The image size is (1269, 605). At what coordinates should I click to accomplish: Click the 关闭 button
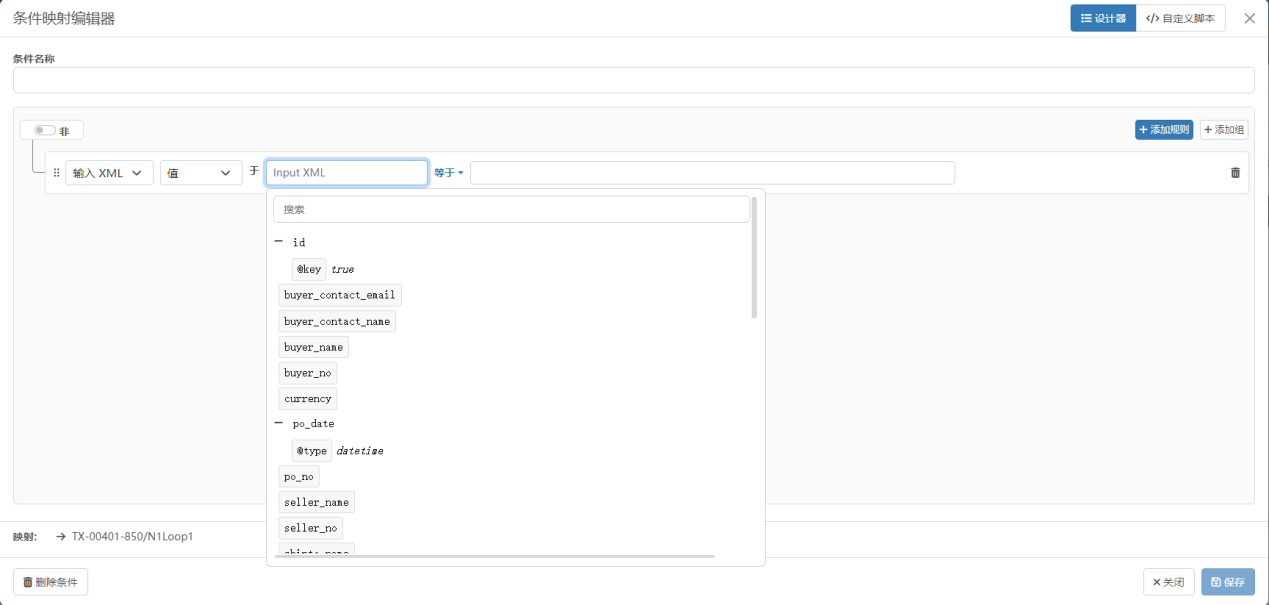point(1168,582)
